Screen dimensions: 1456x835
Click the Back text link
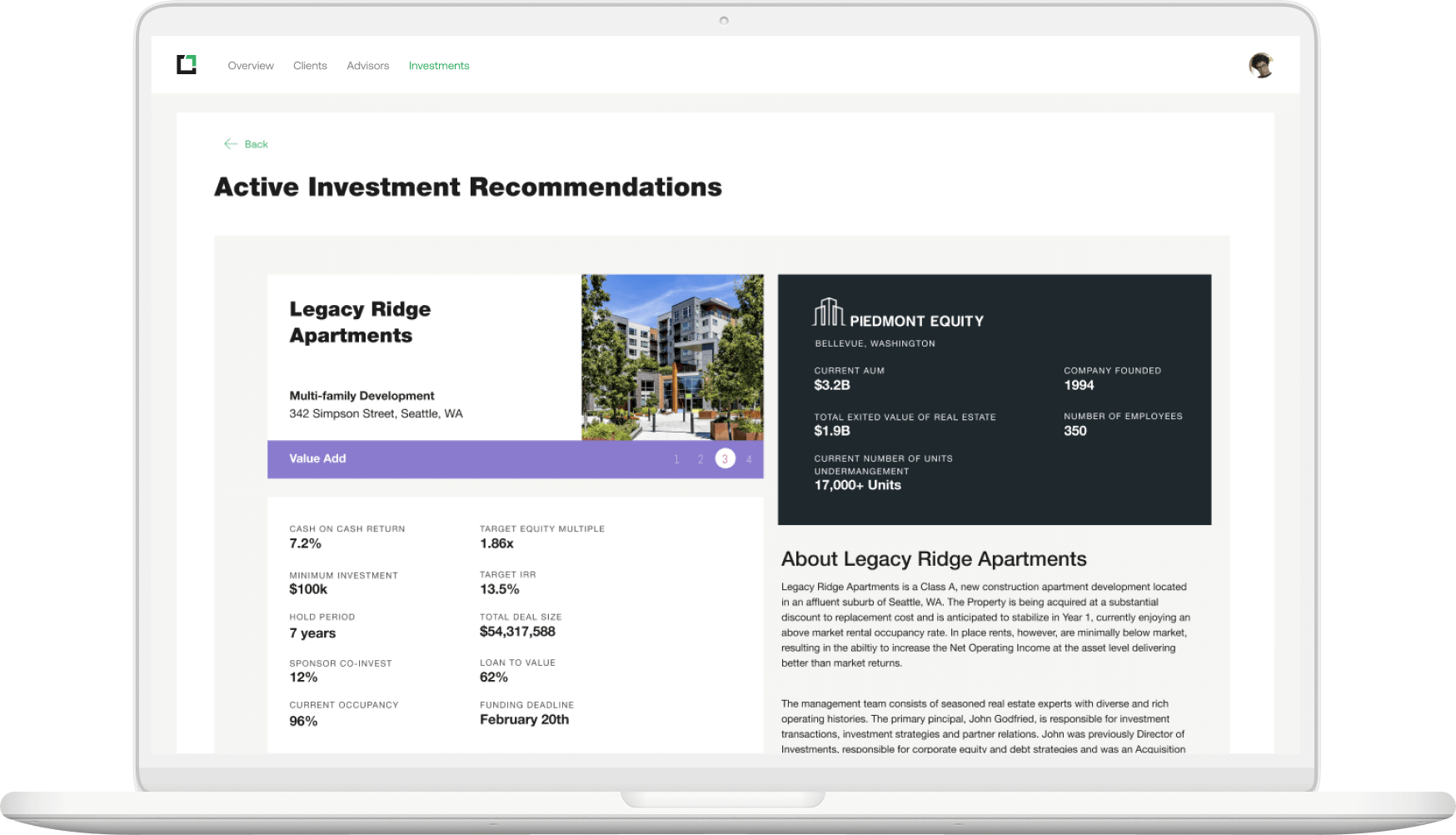click(x=256, y=144)
